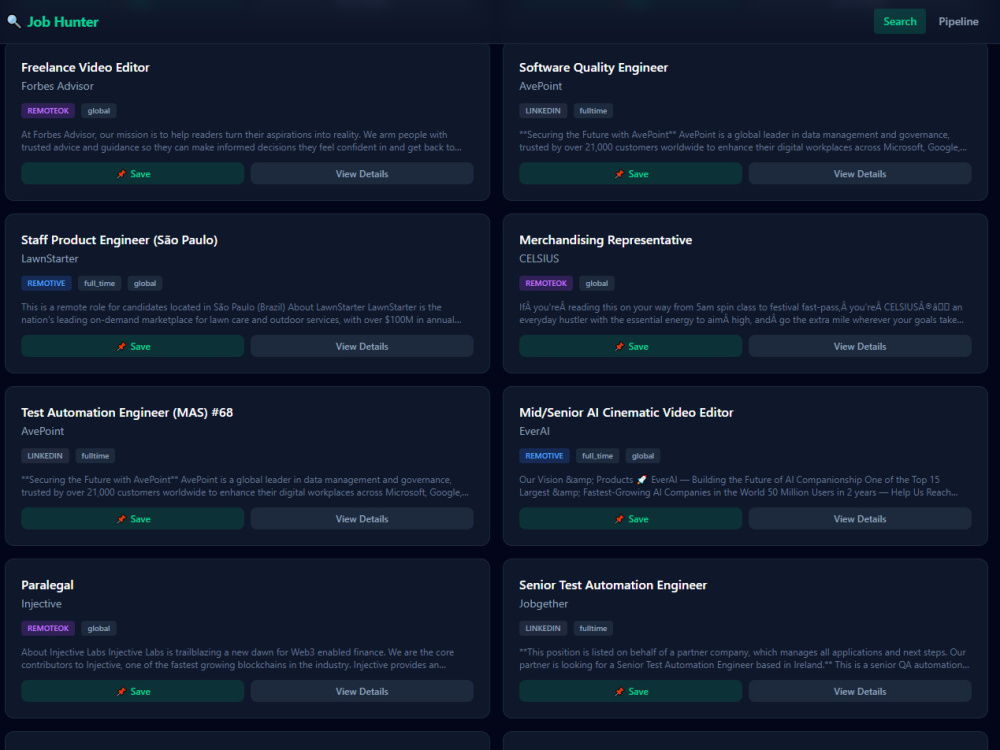Open the Search tab in header
Viewport: 1000px width, 750px height.
tap(899, 22)
